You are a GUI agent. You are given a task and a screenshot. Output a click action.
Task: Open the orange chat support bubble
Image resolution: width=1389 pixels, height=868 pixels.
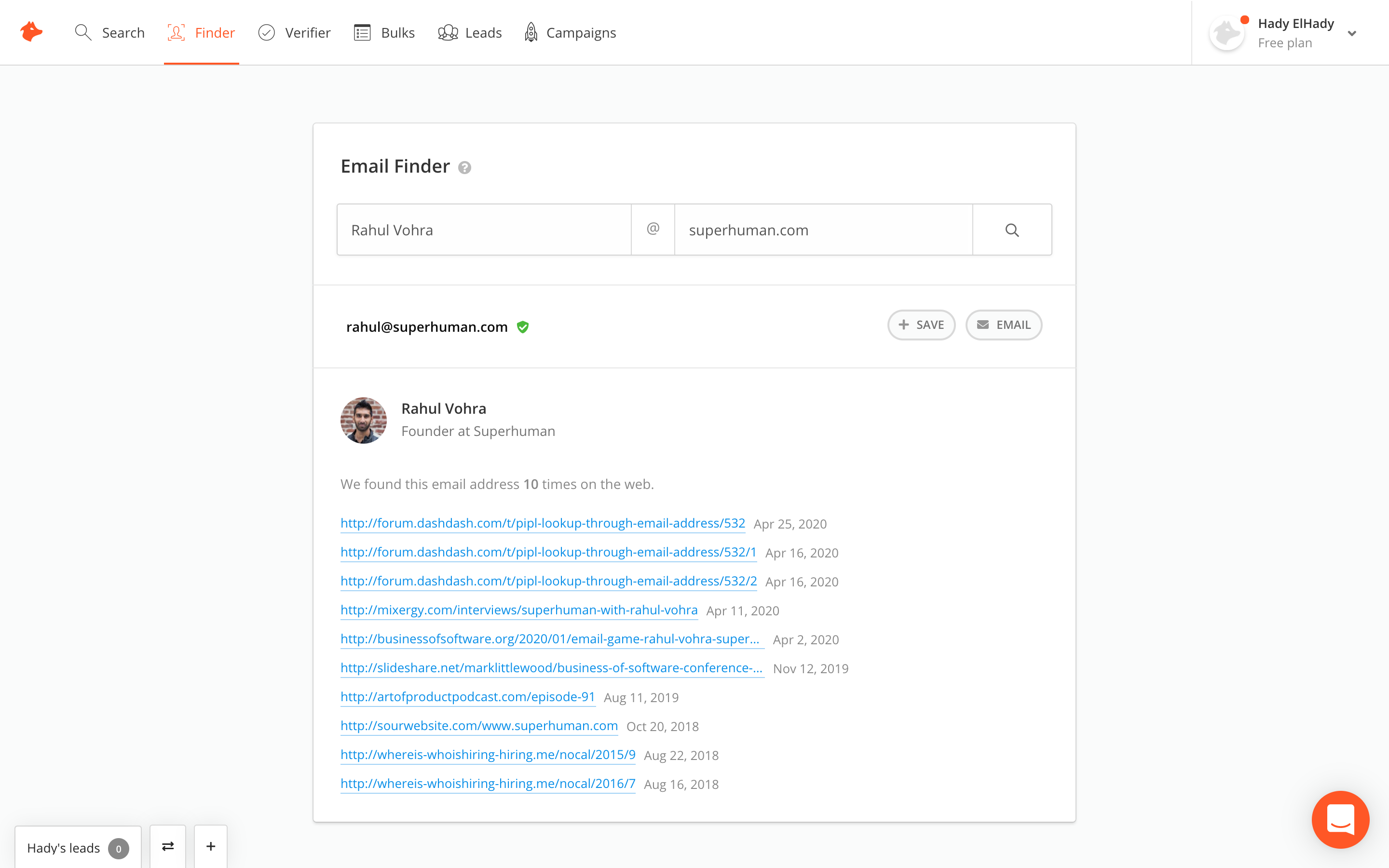click(x=1340, y=819)
